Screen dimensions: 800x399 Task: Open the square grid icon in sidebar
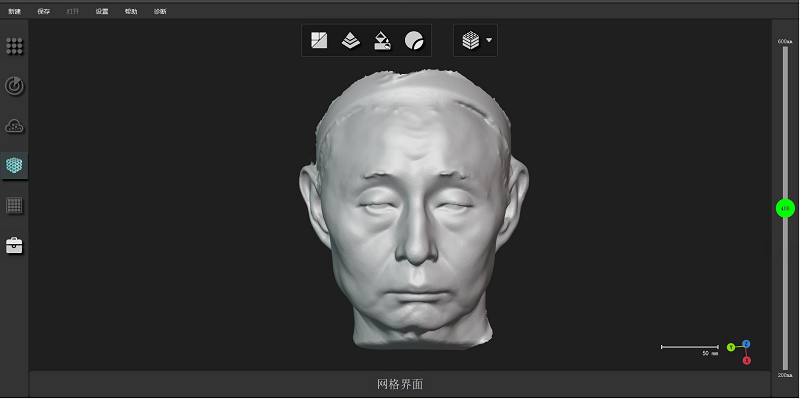[x=14, y=206]
